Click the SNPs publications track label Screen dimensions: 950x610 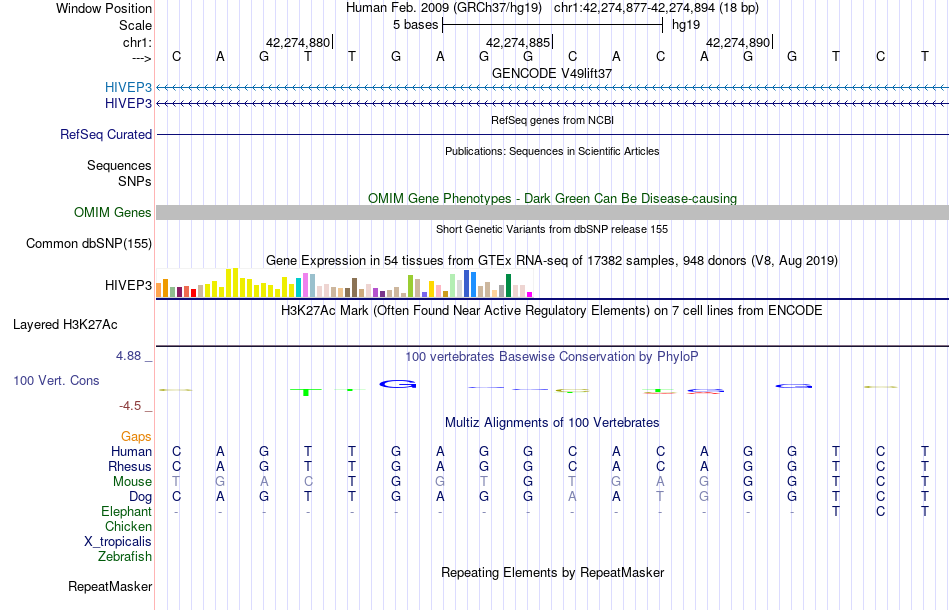point(135,181)
